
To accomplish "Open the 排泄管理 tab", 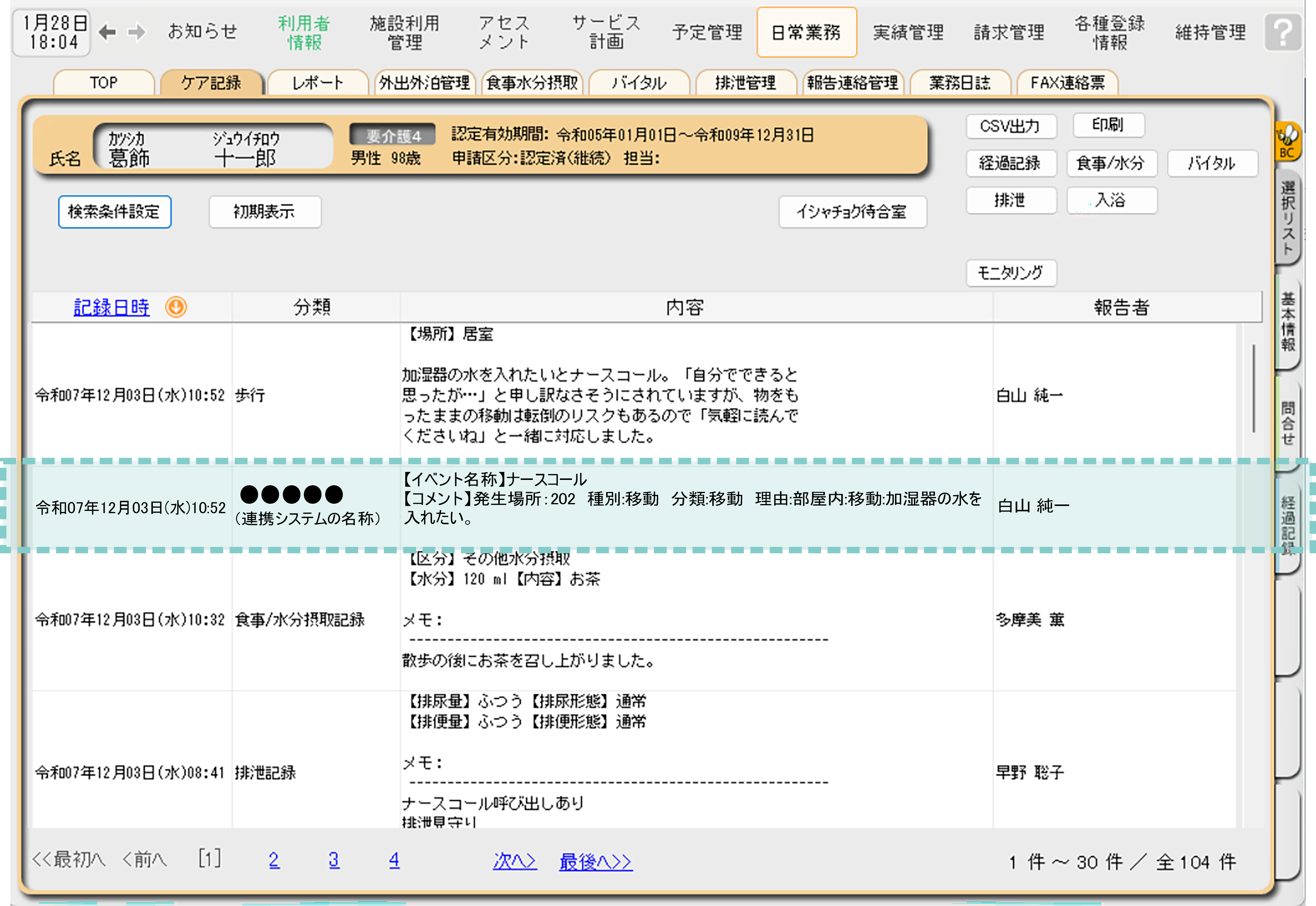I will [x=745, y=83].
